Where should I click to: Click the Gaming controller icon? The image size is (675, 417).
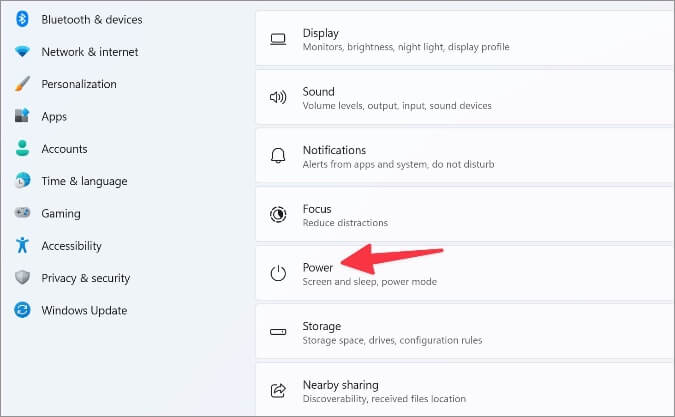pos(22,213)
